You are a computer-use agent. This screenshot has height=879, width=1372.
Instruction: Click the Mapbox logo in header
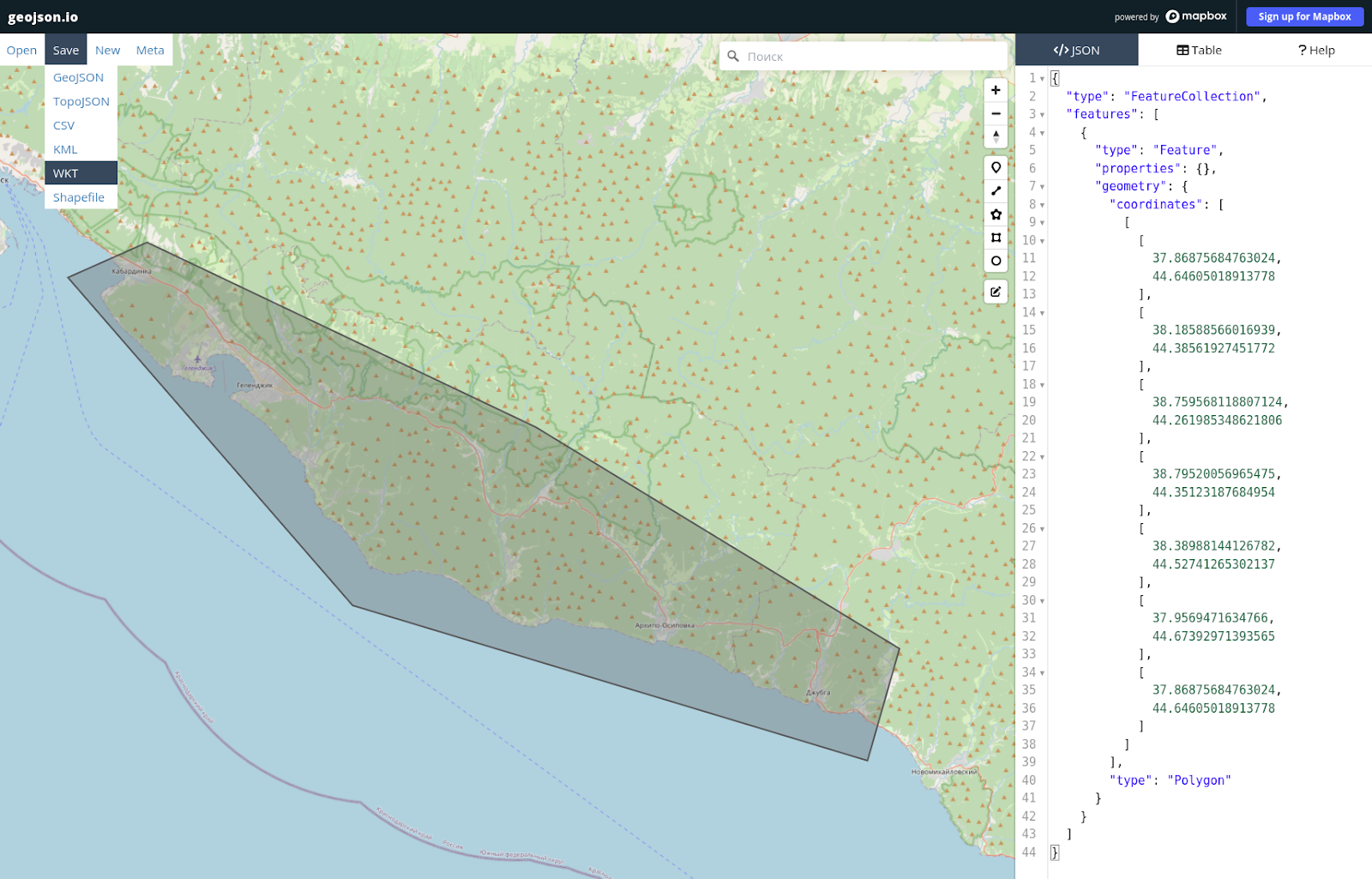click(x=1196, y=16)
